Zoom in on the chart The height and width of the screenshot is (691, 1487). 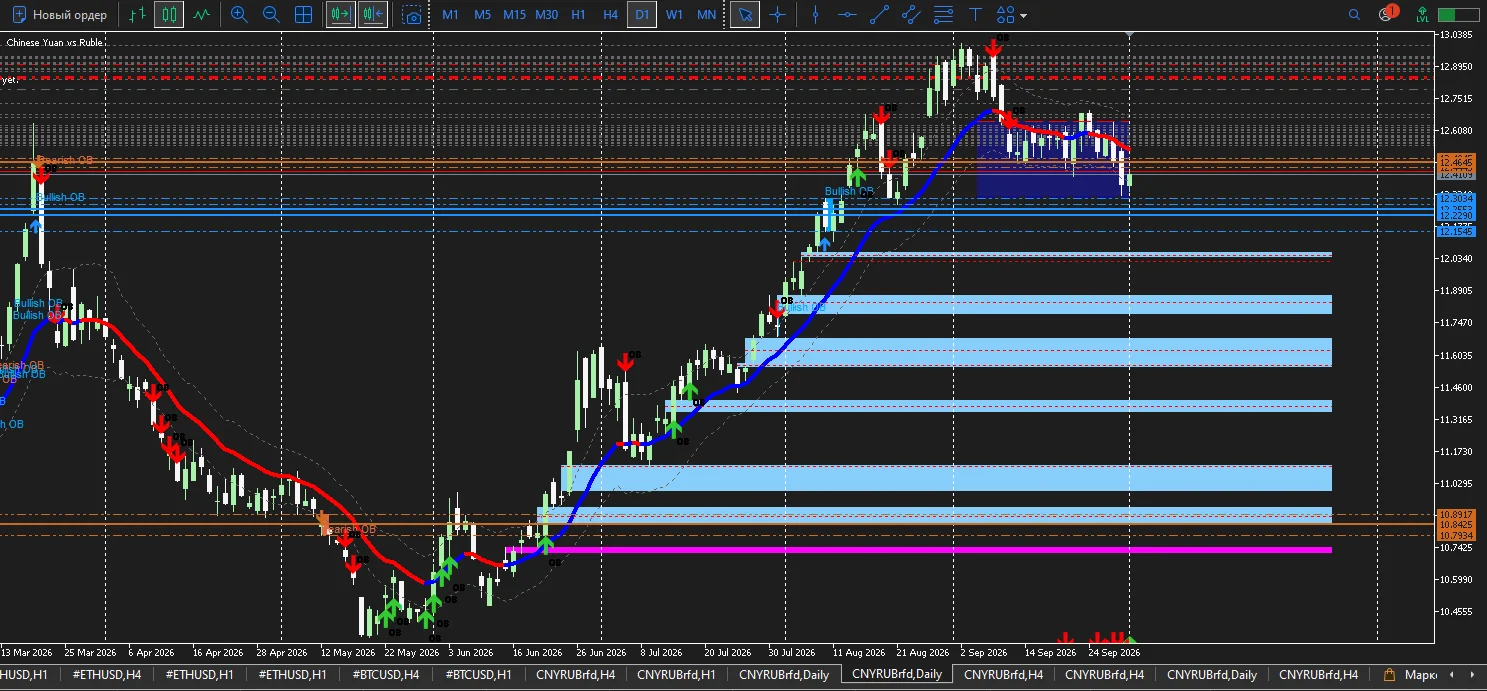click(x=239, y=15)
